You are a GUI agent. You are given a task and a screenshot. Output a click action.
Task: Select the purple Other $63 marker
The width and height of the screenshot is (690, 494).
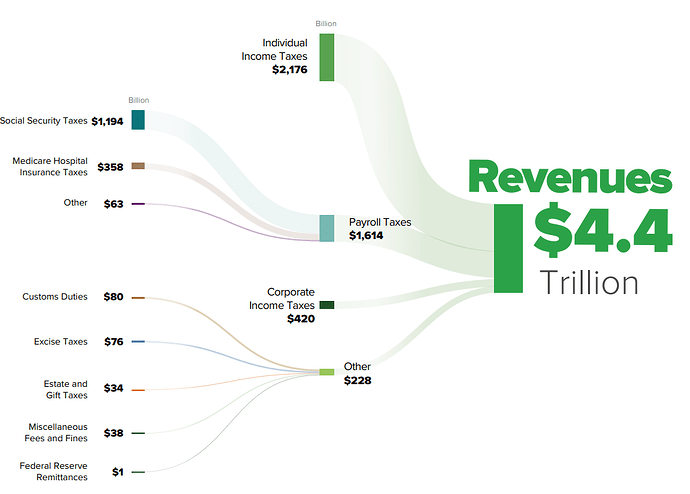tap(138, 204)
